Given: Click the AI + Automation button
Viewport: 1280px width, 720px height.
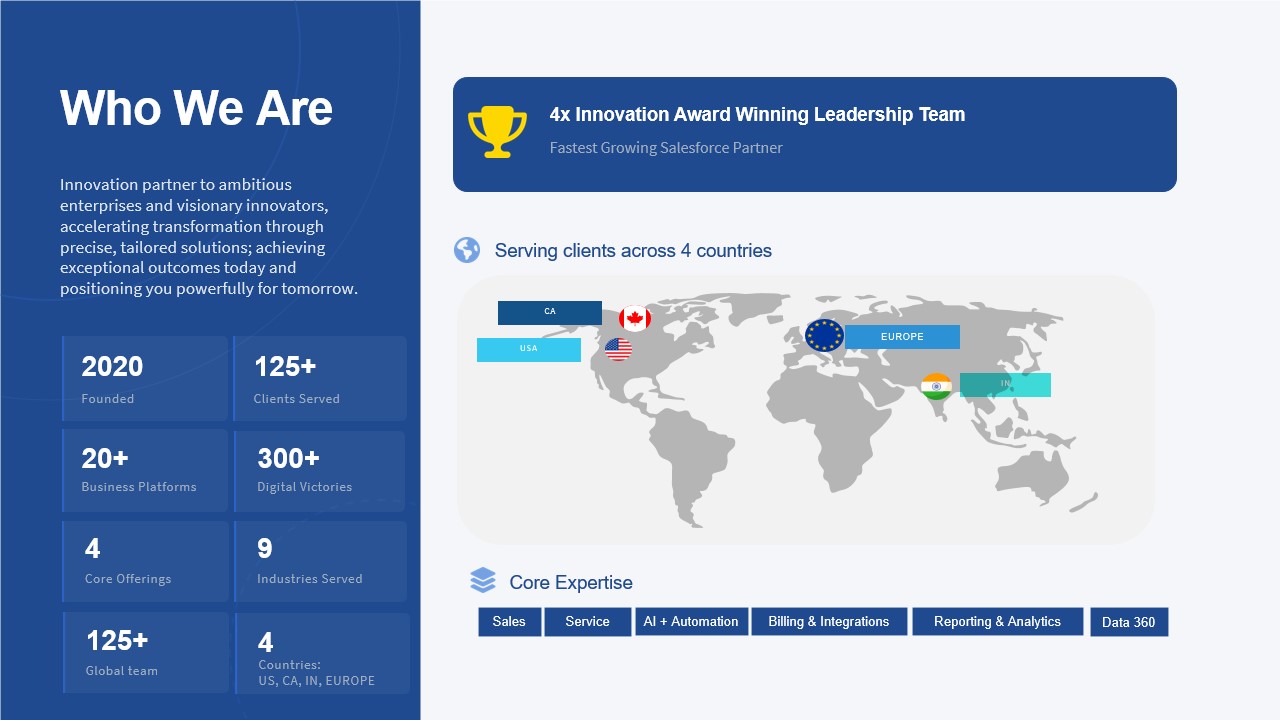Looking at the screenshot, I should coord(691,622).
